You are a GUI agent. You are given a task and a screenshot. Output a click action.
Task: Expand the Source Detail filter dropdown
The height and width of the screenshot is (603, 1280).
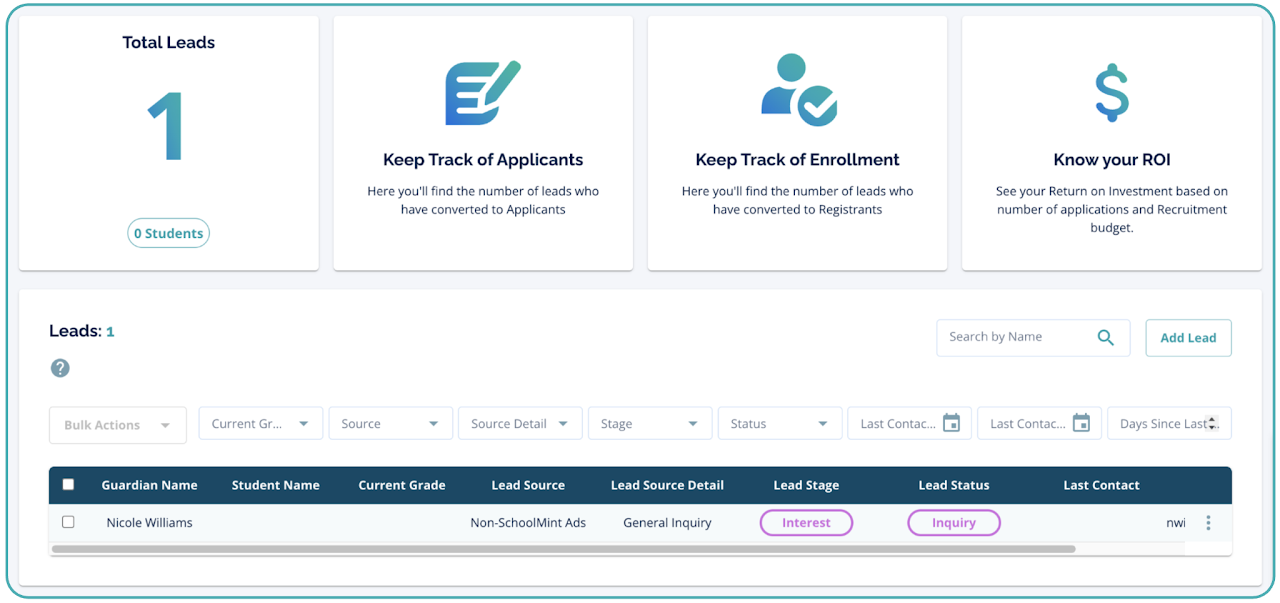pyautogui.click(x=519, y=424)
